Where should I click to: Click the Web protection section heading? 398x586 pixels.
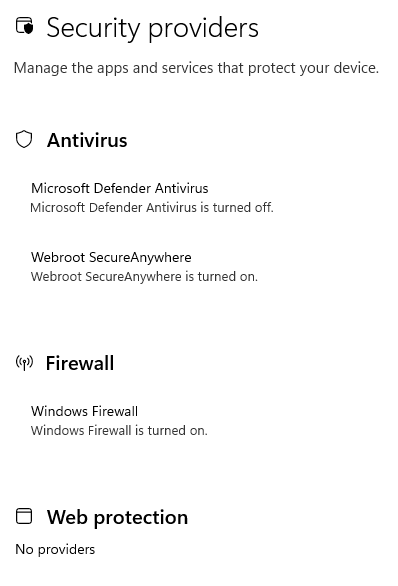coord(117,518)
